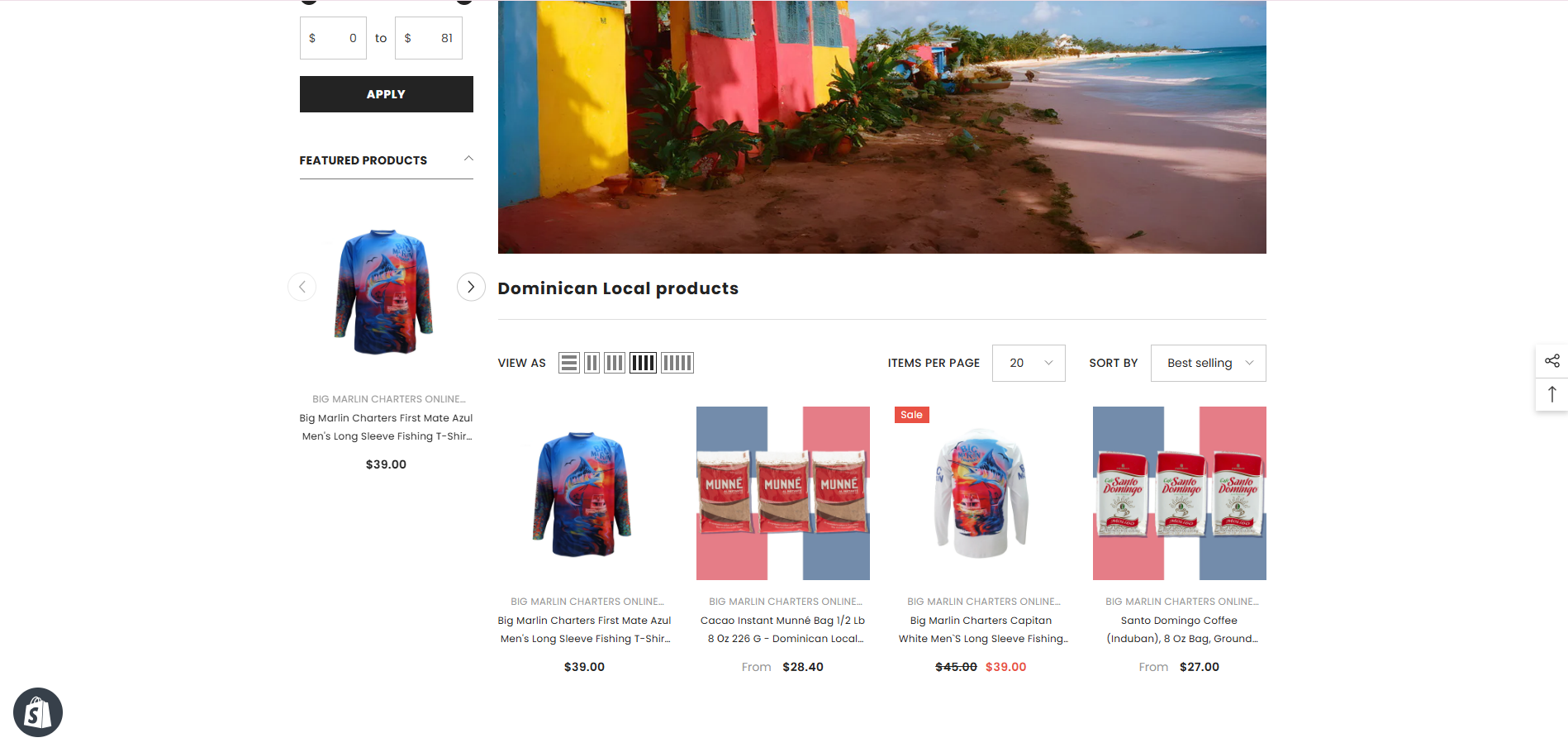Click the maximum price input field
The image size is (1568, 752).
click(x=429, y=38)
